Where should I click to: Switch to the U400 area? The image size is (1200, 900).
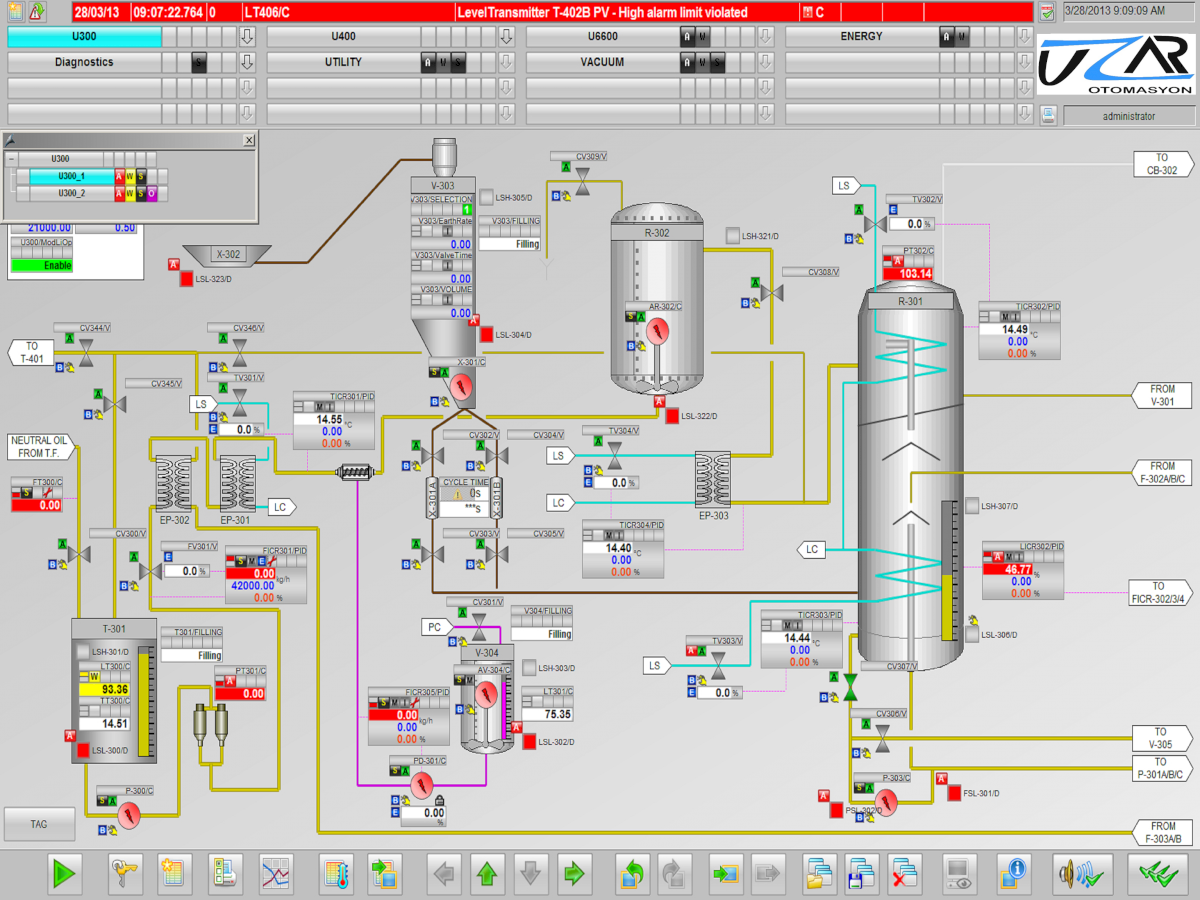point(343,37)
